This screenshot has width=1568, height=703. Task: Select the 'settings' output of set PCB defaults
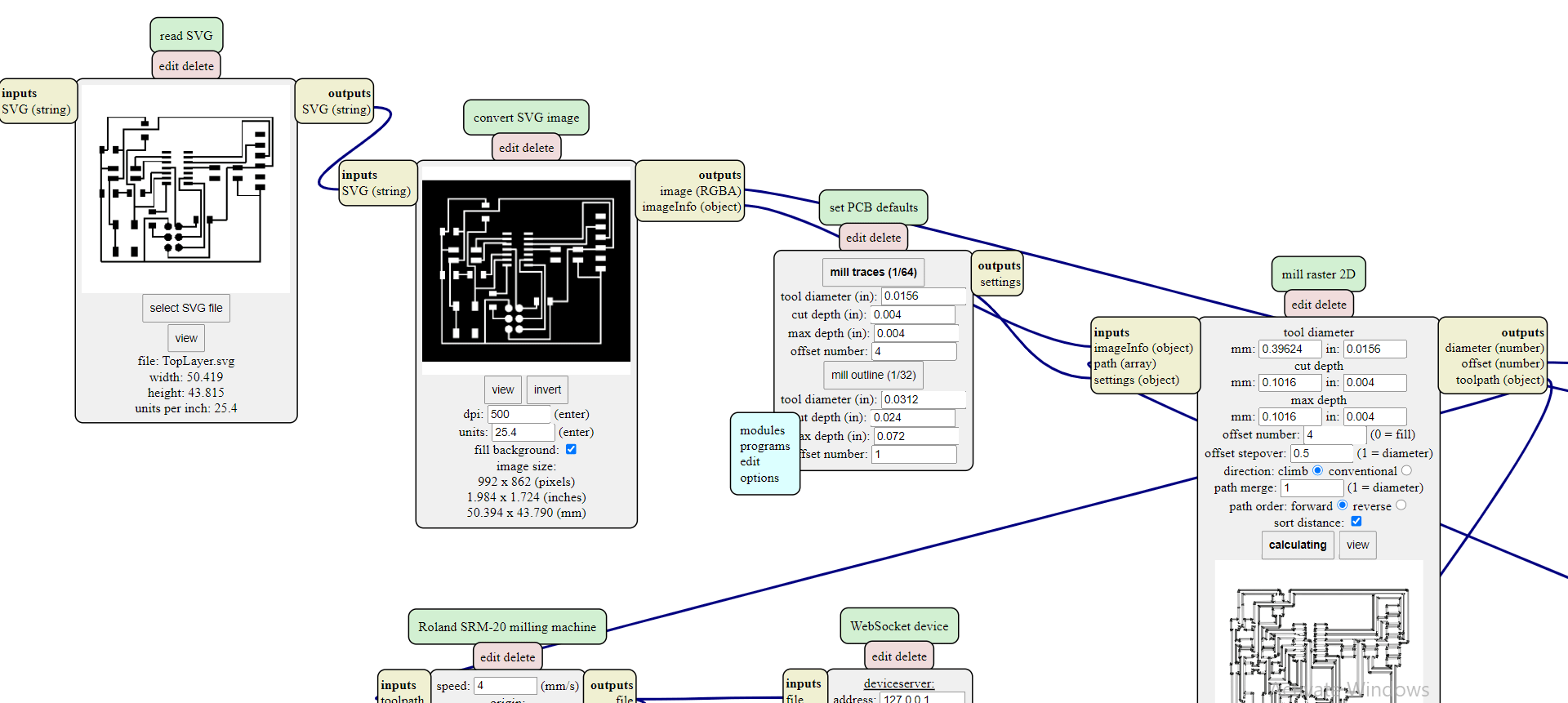[1000, 282]
